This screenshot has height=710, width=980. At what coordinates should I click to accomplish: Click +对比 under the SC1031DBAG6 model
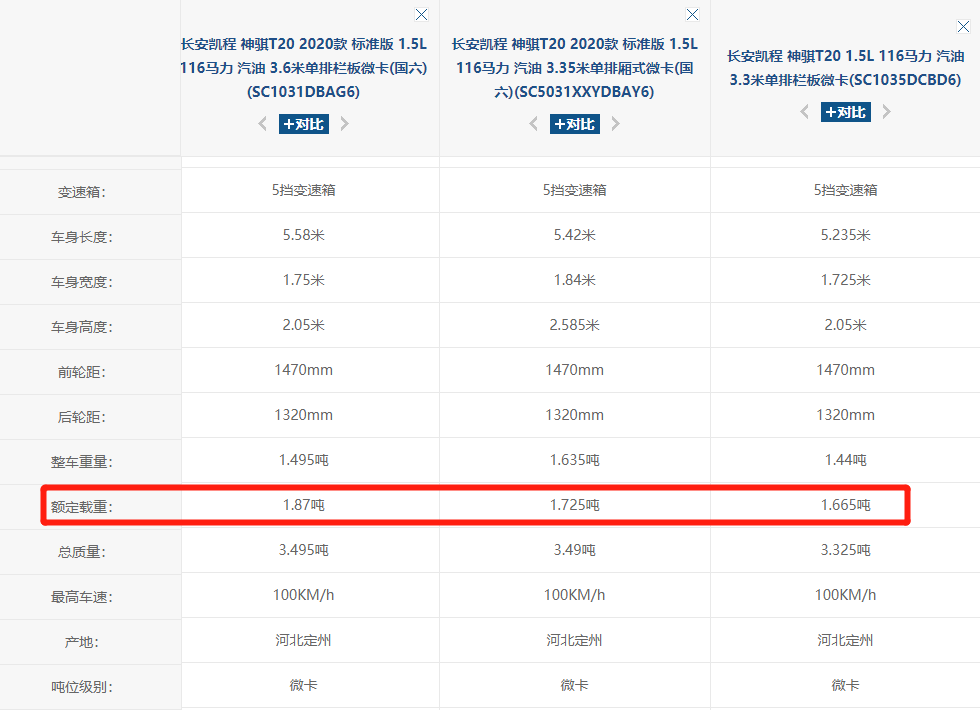[x=304, y=124]
